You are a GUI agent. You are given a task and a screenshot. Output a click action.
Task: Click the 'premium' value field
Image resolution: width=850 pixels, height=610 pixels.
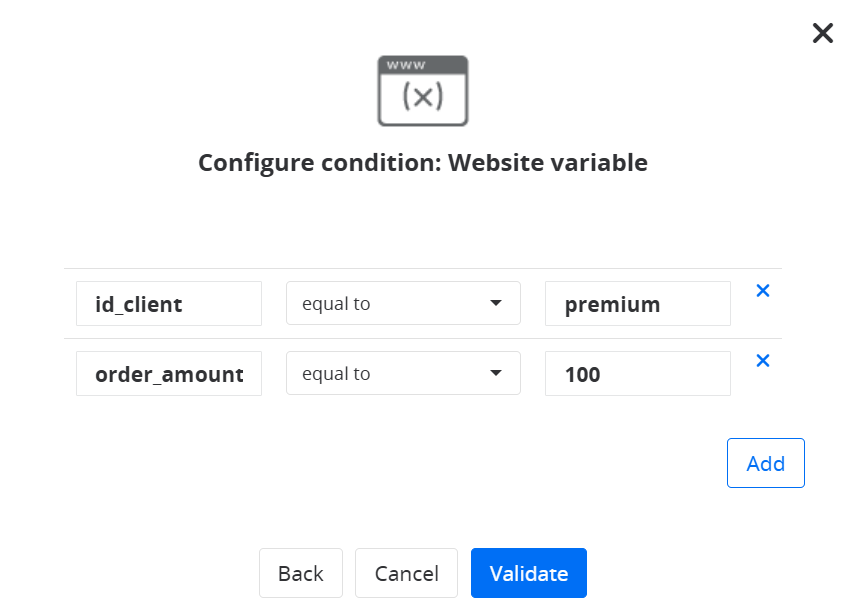coord(637,304)
